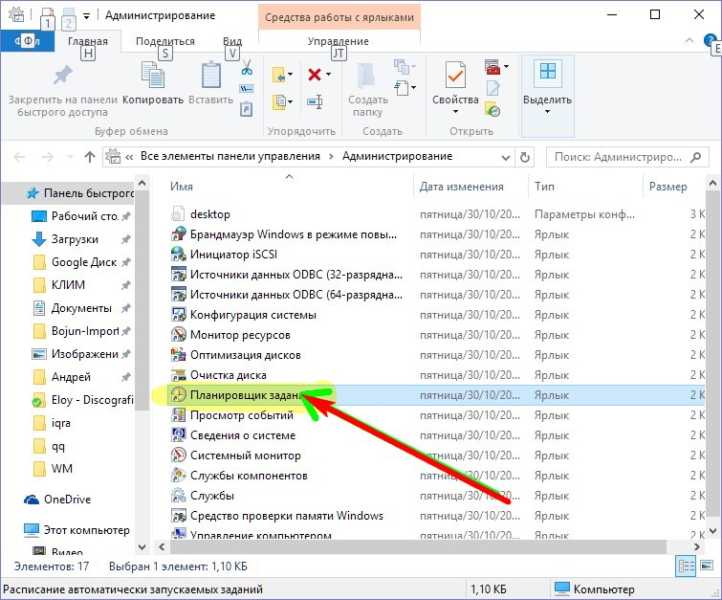Open address bar history dropdown
Screen dimensions: 722x600
pyautogui.click(x=506, y=158)
